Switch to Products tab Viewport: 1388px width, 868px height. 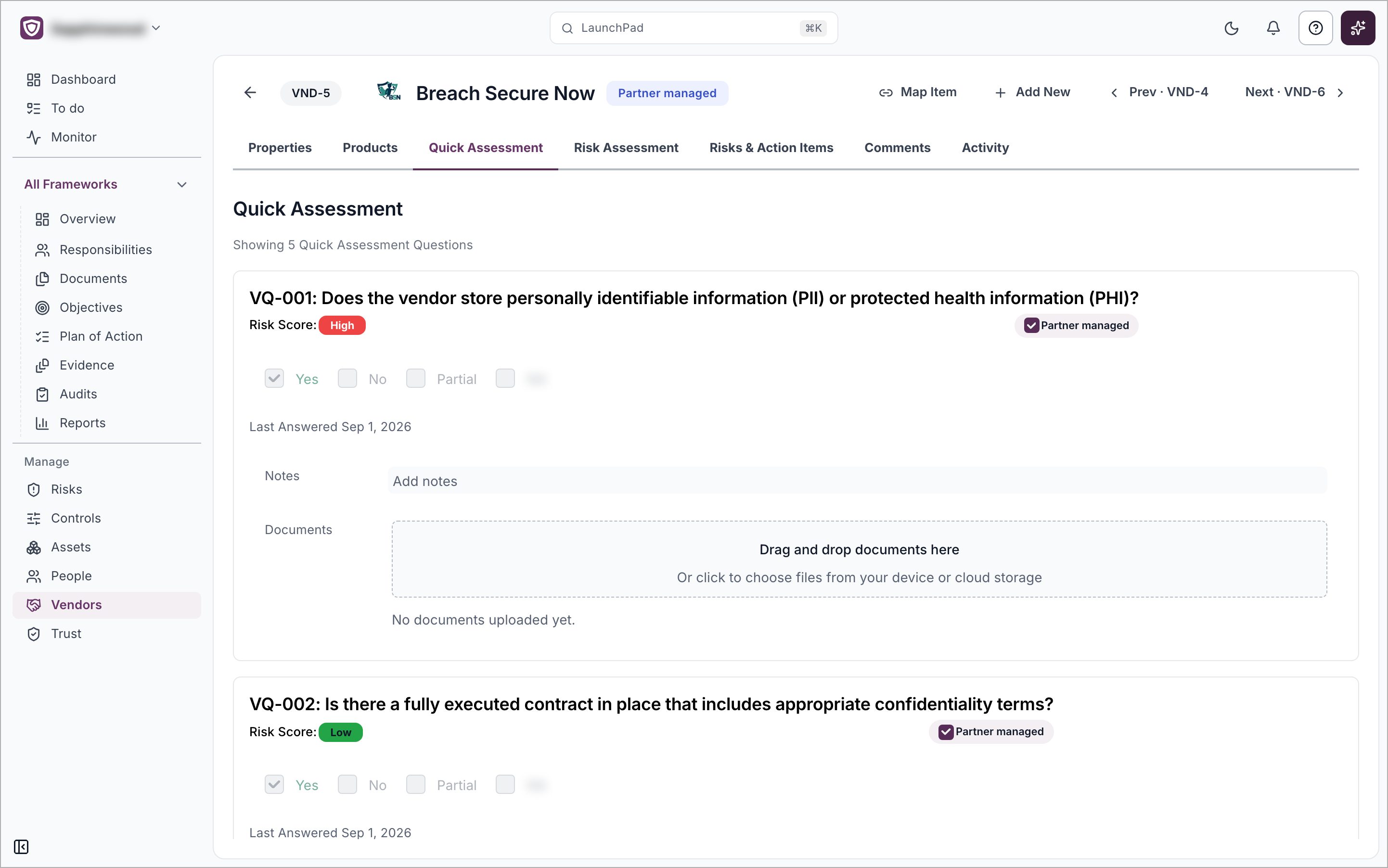click(x=370, y=148)
